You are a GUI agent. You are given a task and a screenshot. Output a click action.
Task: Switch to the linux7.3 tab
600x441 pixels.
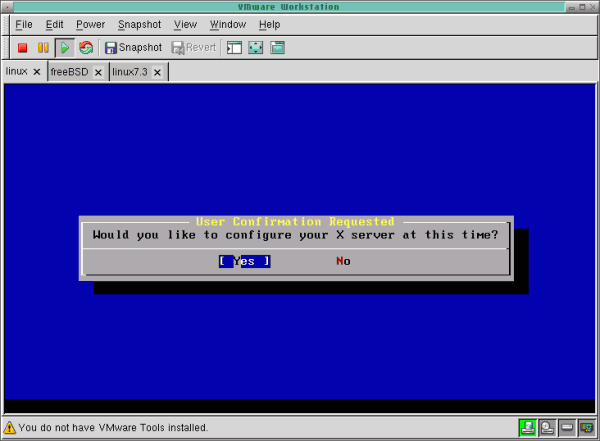[130, 72]
